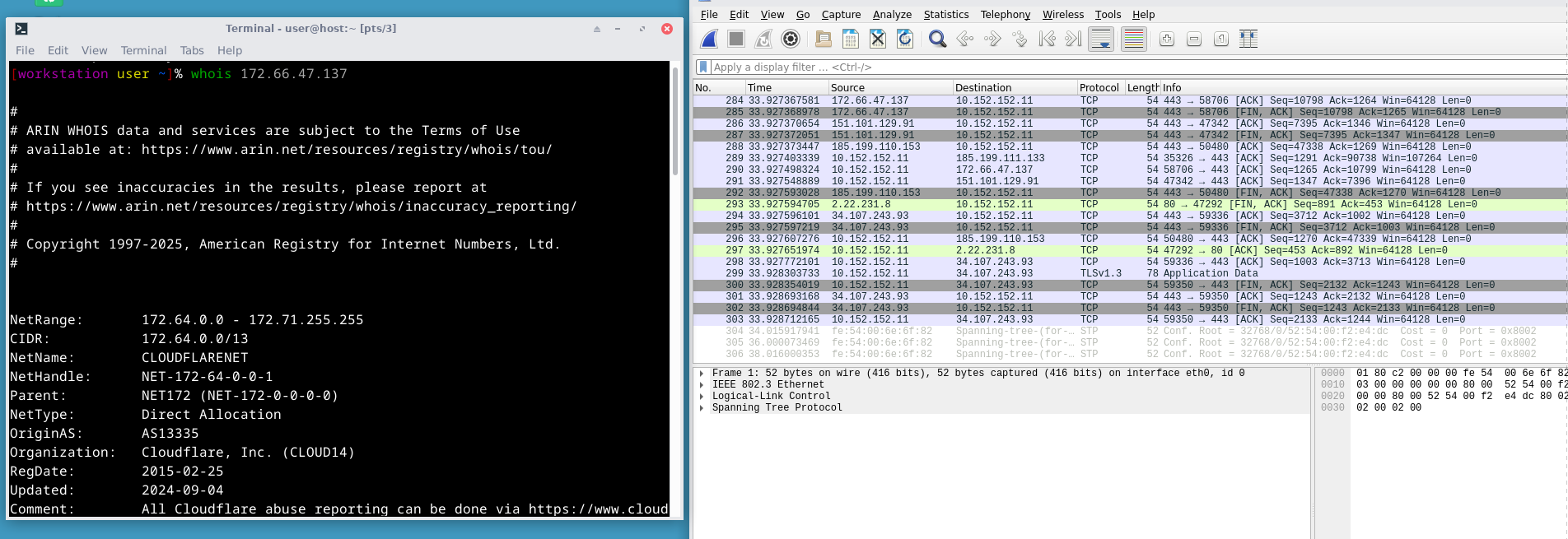Expand Spanning Tree Protocol row

(702, 407)
